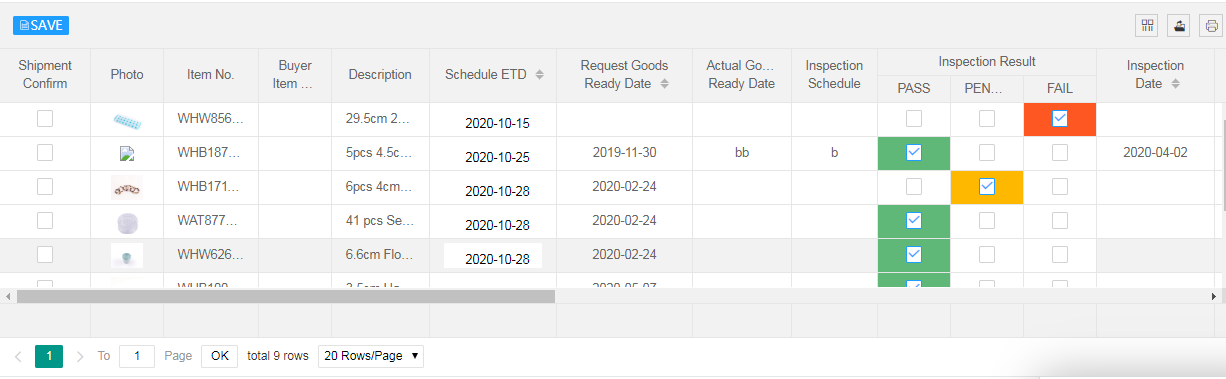Viewport: 1226px width, 379px height.
Task: Select page 1 in pagination
Action: point(49,356)
